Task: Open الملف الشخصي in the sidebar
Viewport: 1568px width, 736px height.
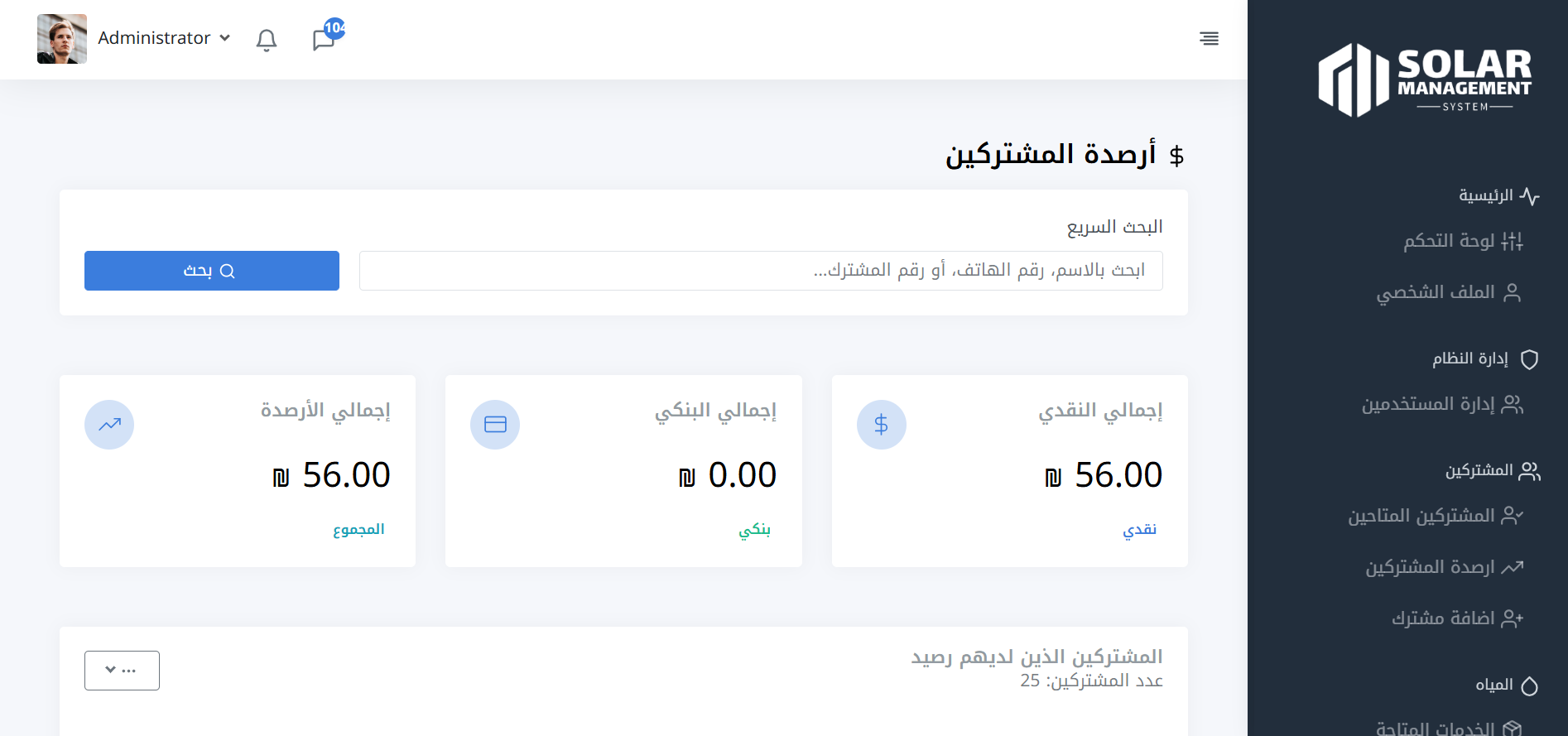Action: 1447,292
